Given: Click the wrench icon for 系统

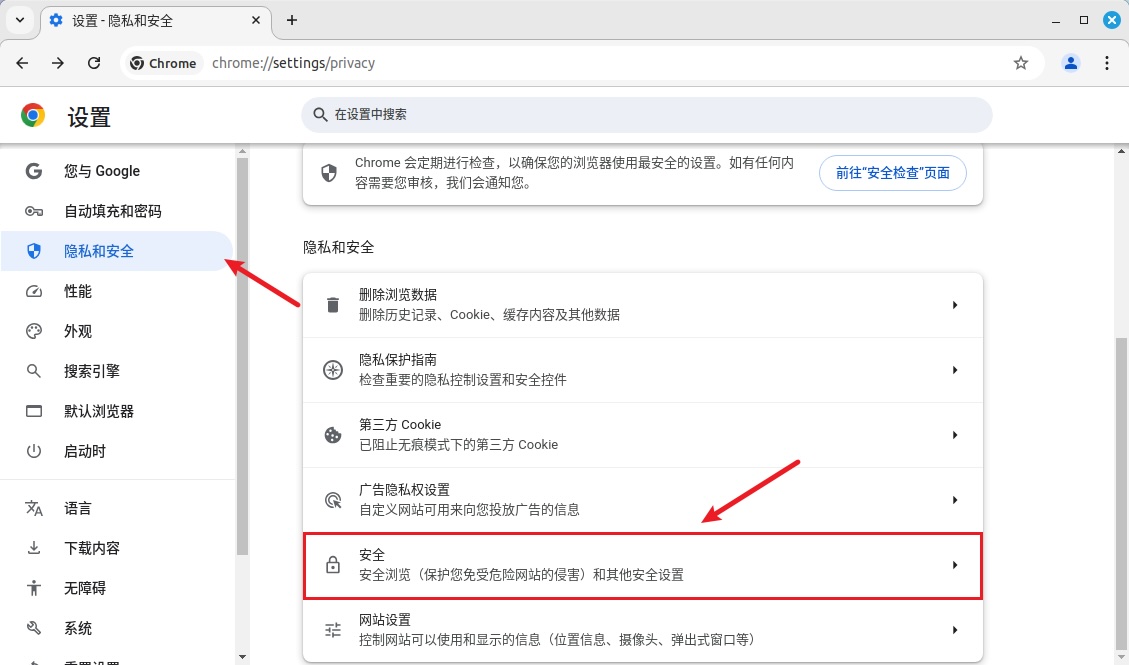Looking at the screenshot, I should click(34, 628).
